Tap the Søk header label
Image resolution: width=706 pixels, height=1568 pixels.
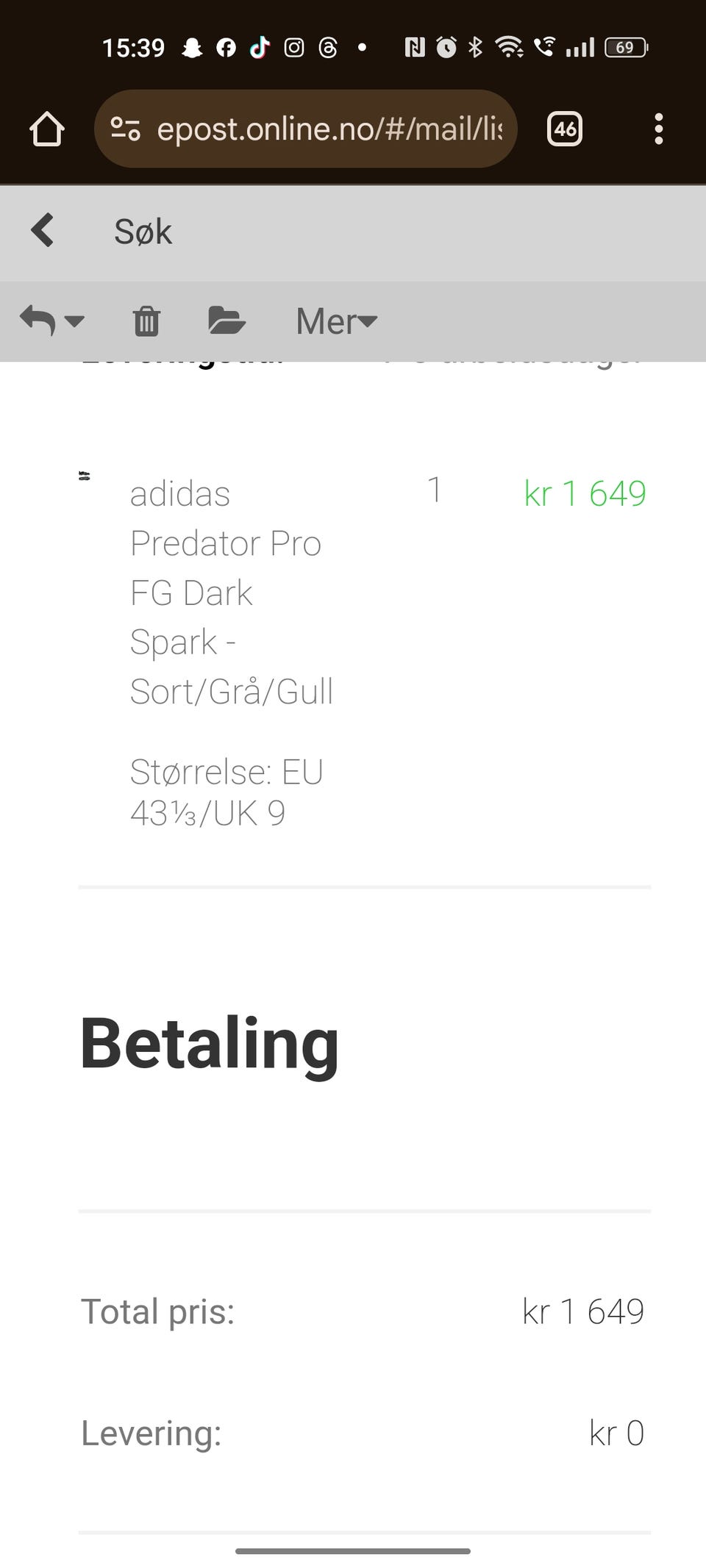tap(143, 232)
